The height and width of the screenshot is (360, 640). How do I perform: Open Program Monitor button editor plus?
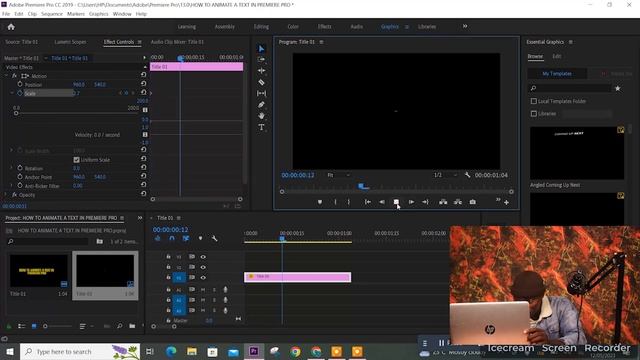(x=506, y=202)
